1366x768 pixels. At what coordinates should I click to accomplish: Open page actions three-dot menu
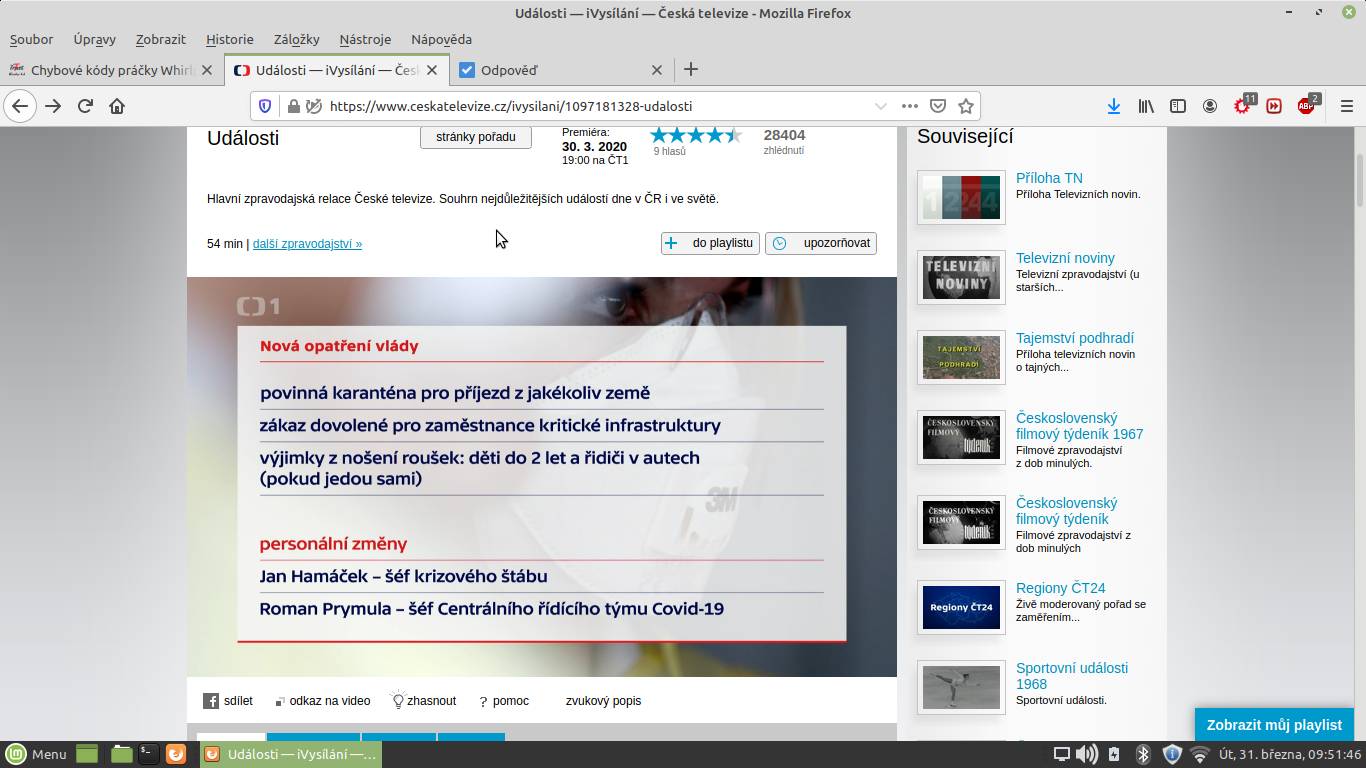click(909, 106)
